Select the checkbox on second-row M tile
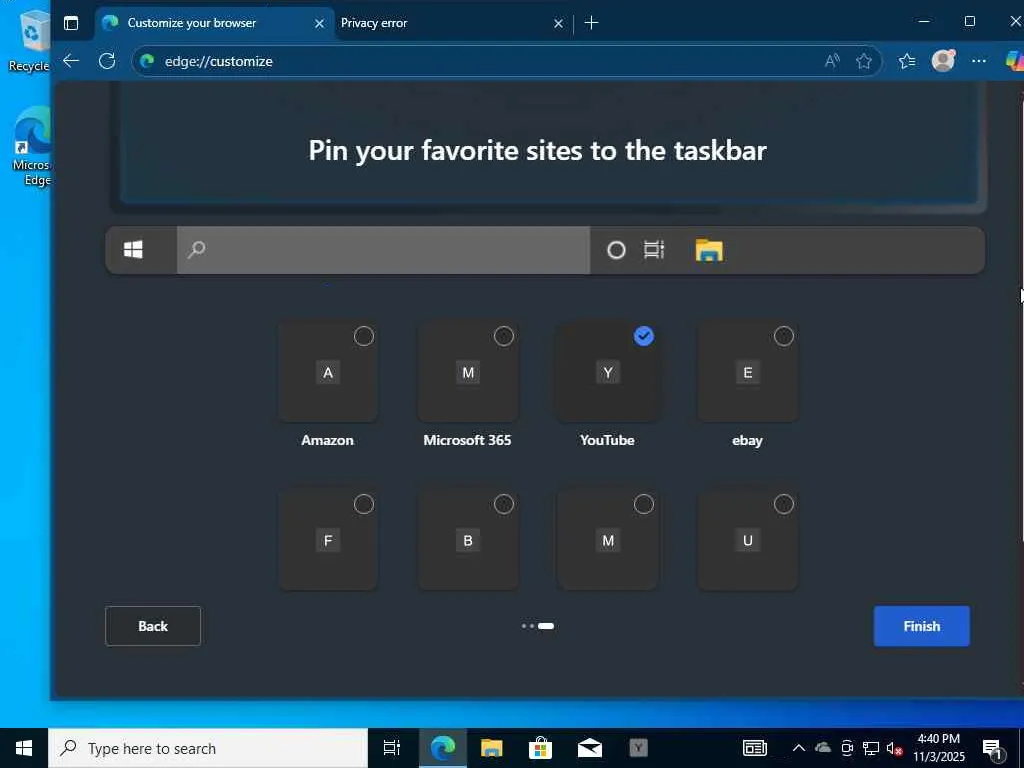 click(644, 504)
